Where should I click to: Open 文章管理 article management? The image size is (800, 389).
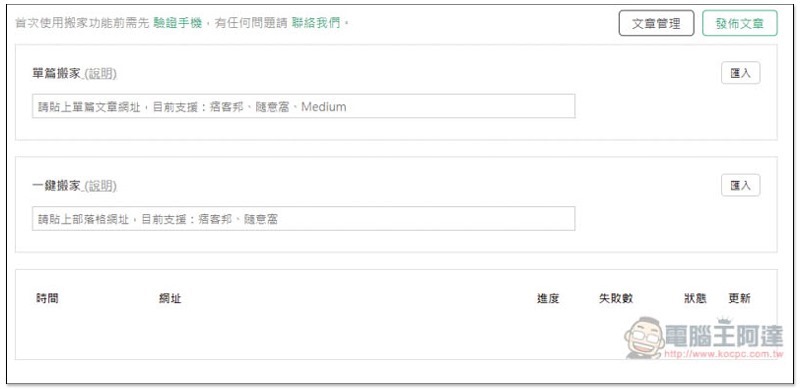coord(656,23)
